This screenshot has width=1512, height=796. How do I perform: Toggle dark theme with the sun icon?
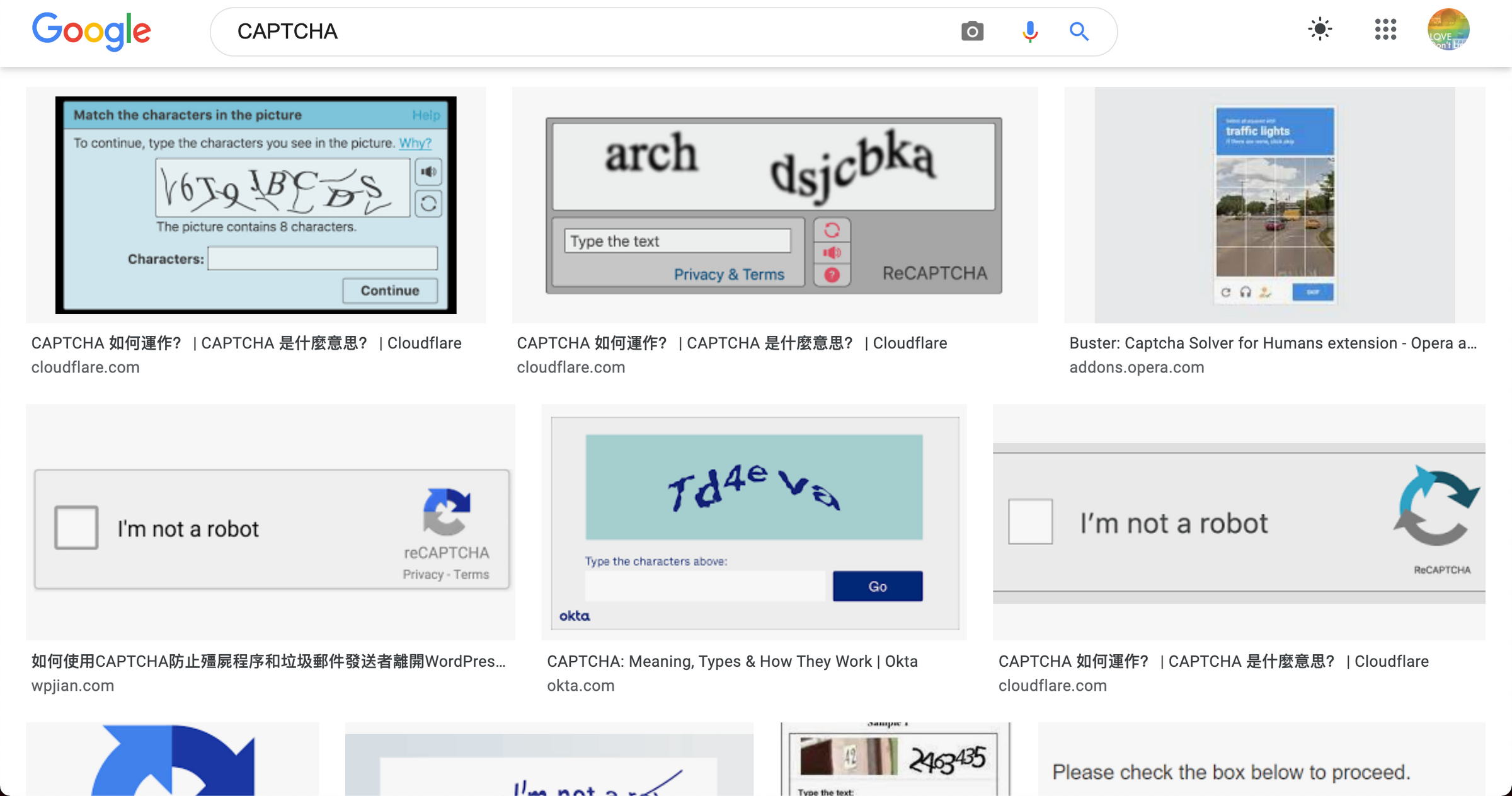coord(1319,29)
